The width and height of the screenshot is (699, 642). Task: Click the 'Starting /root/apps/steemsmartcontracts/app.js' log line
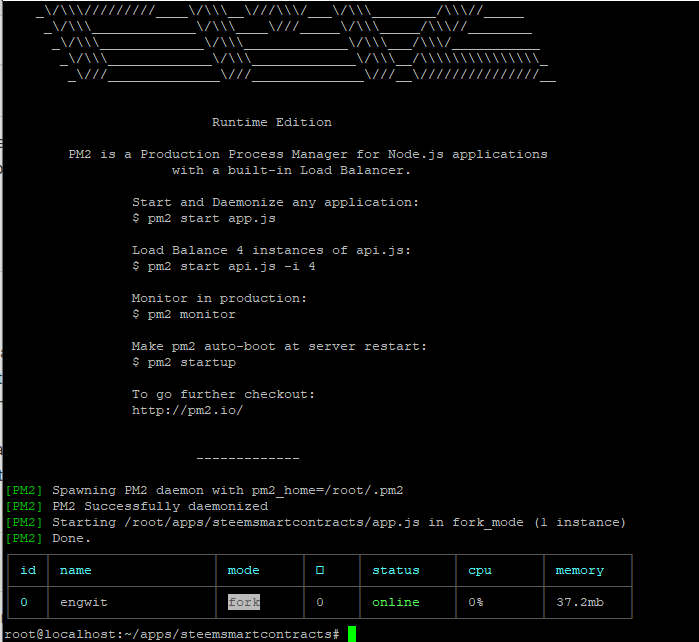coord(316,523)
